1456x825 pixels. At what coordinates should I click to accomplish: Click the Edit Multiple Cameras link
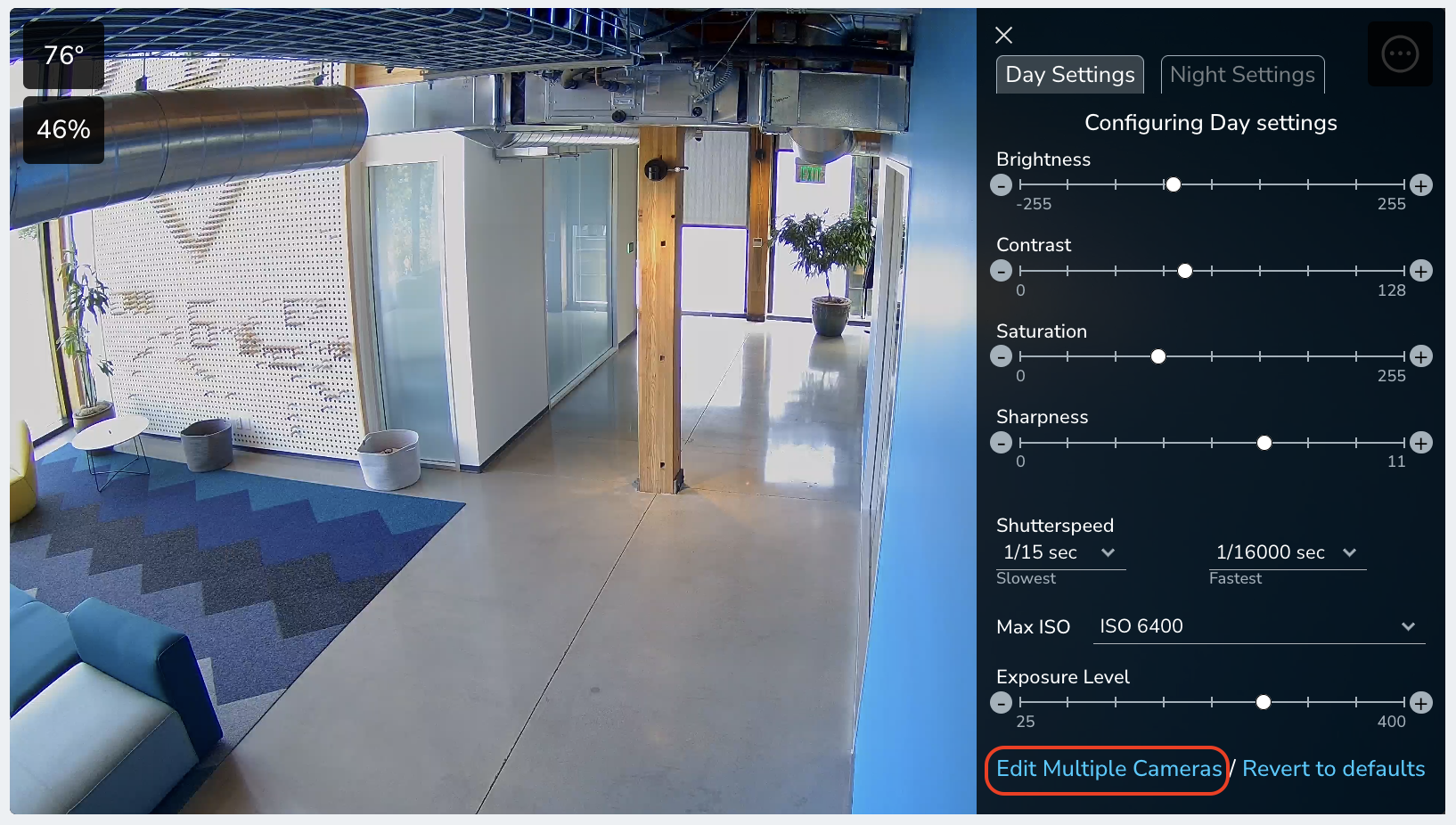[1108, 769]
